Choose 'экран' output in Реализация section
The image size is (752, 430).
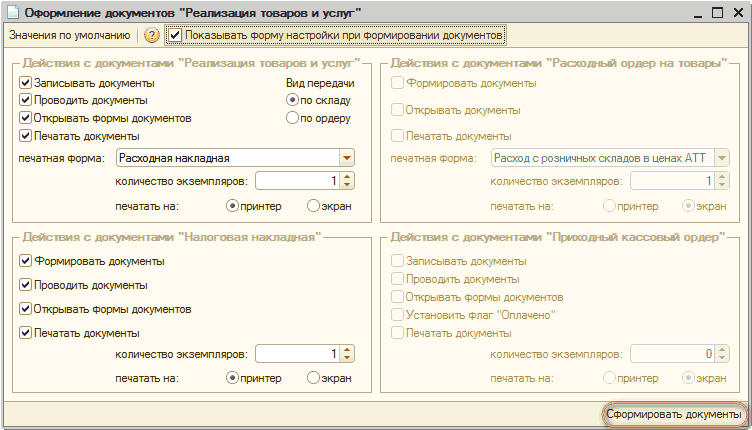(313, 206)
